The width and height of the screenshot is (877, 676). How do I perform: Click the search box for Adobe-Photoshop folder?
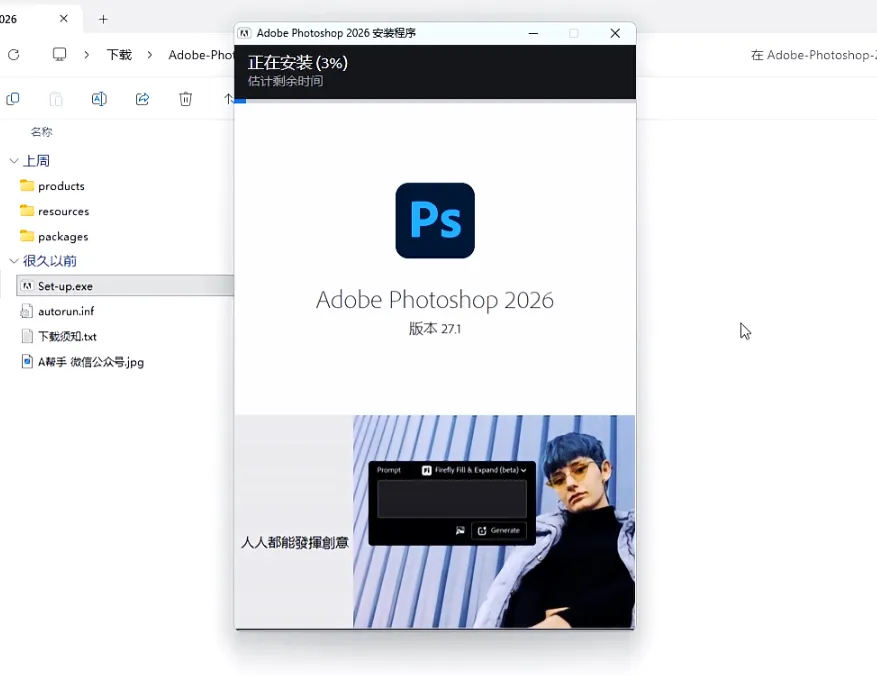point(814,55)
